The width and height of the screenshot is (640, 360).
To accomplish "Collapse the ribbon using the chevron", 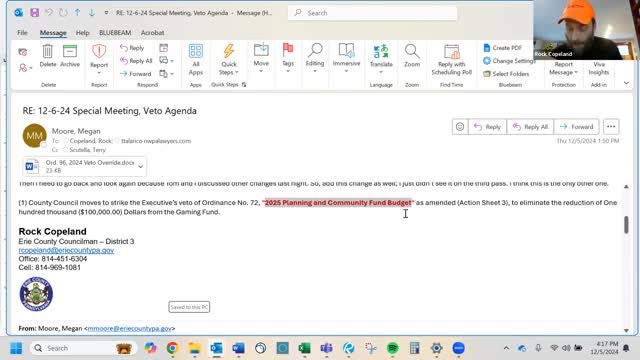I will (626, 83).
